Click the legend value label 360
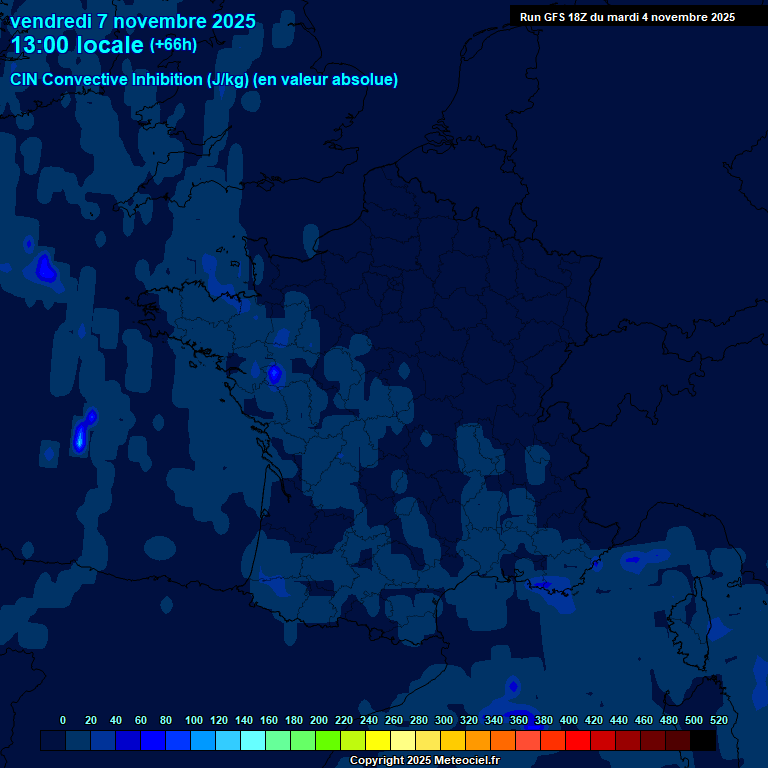Screen dimensions: 768x768 (518, 720)
